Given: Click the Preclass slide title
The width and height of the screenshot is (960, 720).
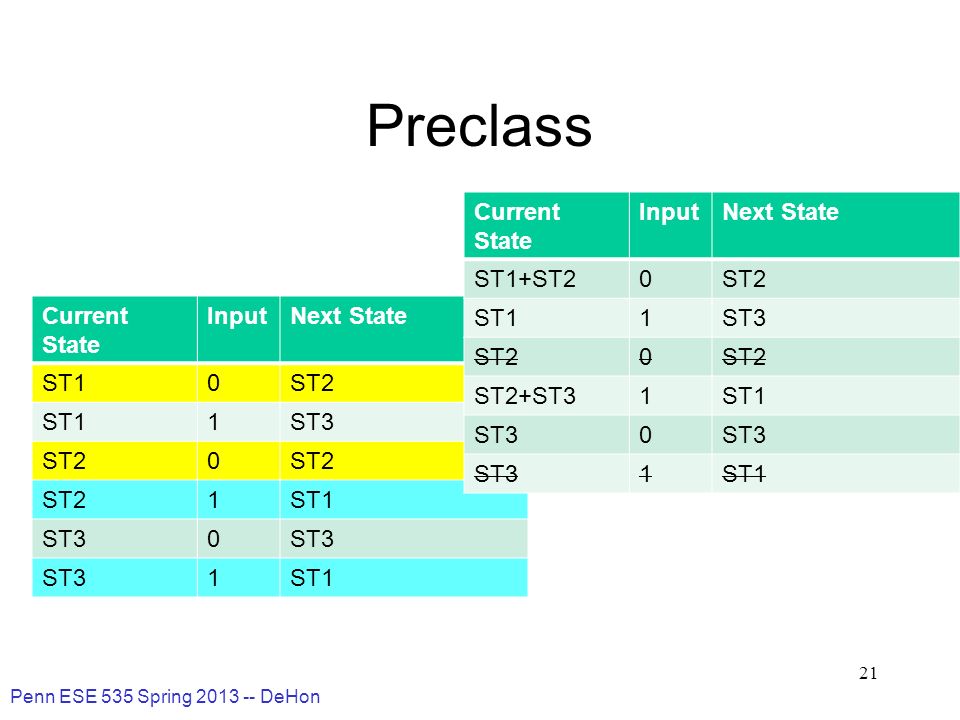Looking at the screenshot, I should coord(479,126).
